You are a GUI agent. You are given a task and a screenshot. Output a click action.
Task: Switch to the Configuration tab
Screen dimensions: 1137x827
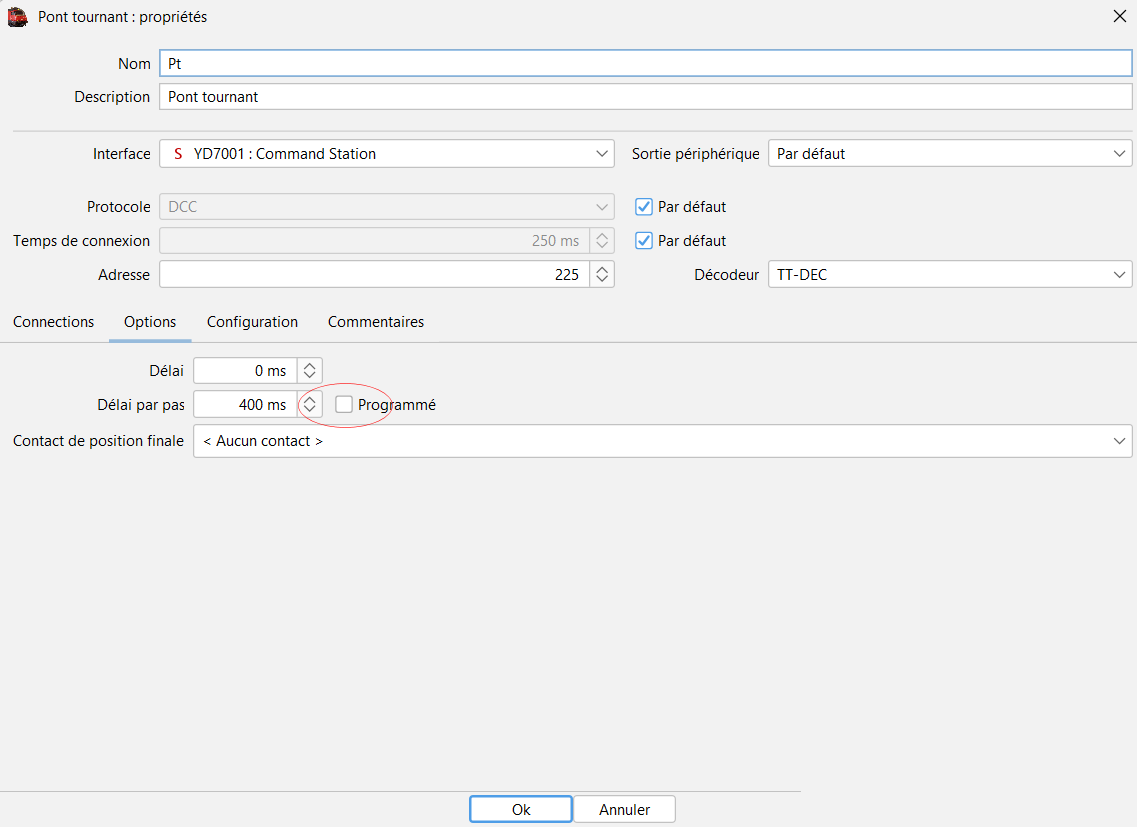(252, 321)
